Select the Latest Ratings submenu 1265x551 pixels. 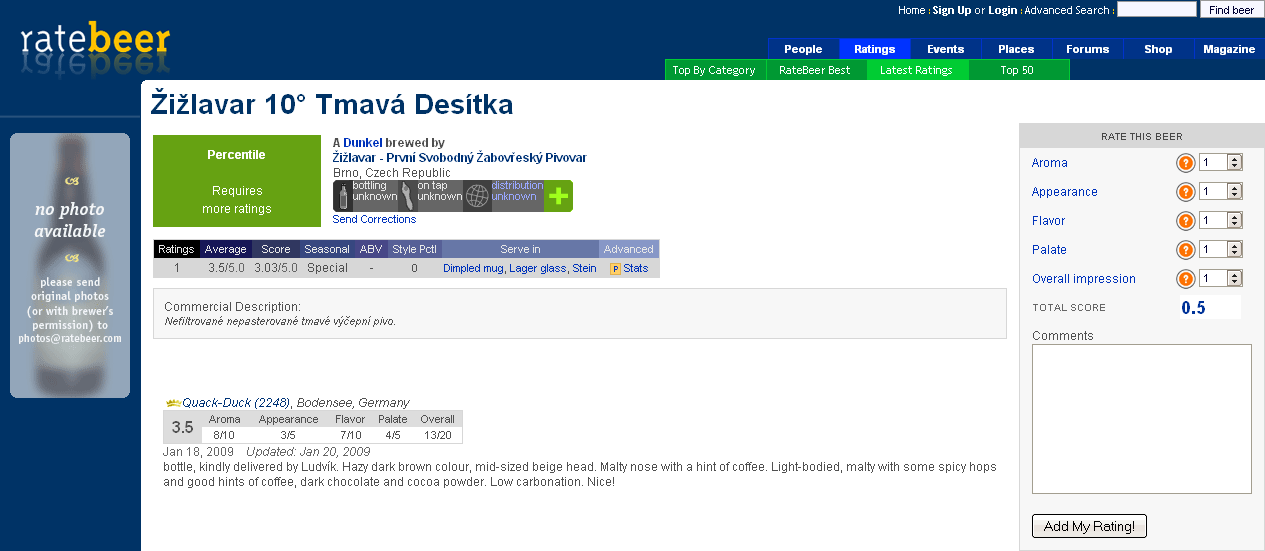[x=917, y=70]
